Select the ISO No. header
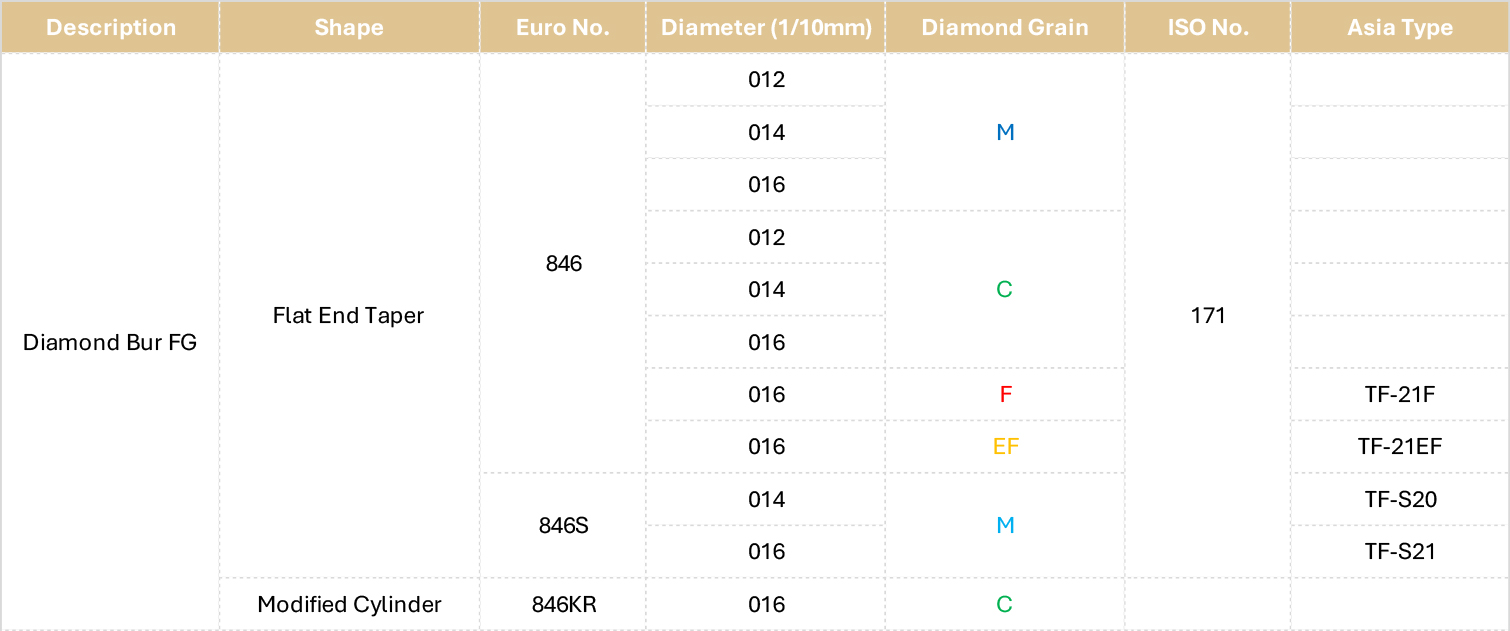The width and height of the screenshot is (1510, 631). pos(1208,27)
